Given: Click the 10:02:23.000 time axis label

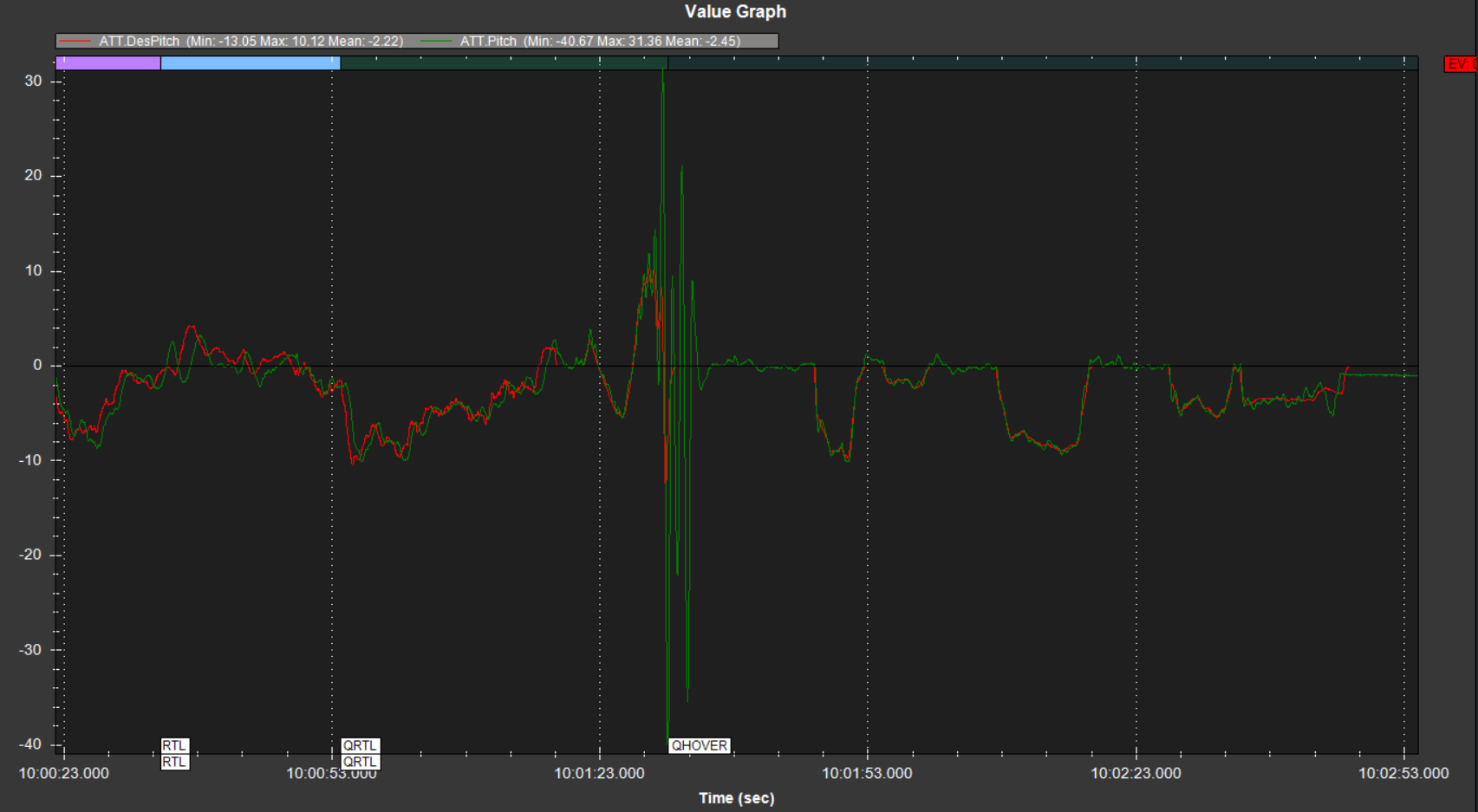Looking at the screenshot, I should (1135, 773).
